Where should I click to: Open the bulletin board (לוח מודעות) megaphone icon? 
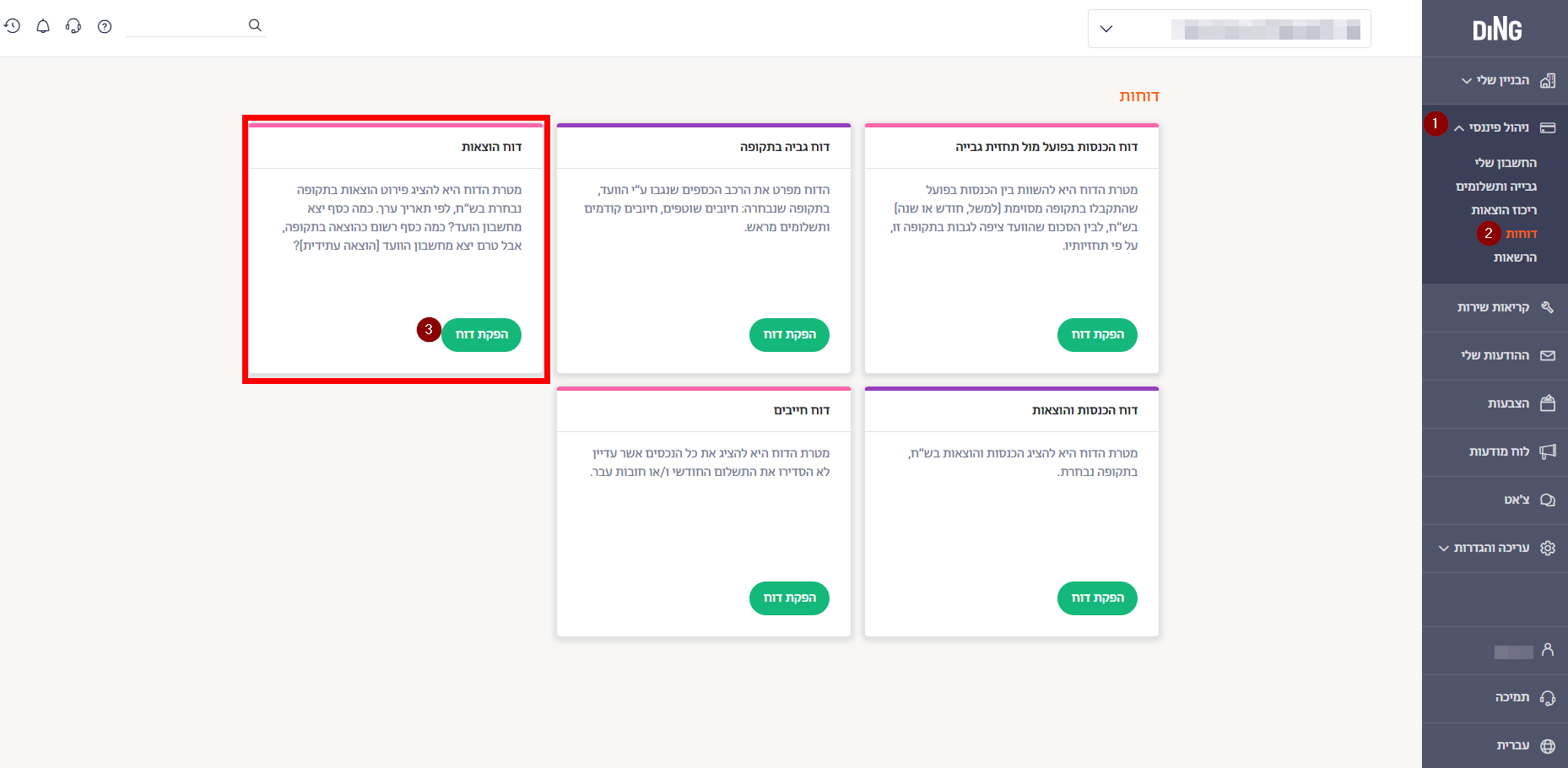coord(1547,452)
